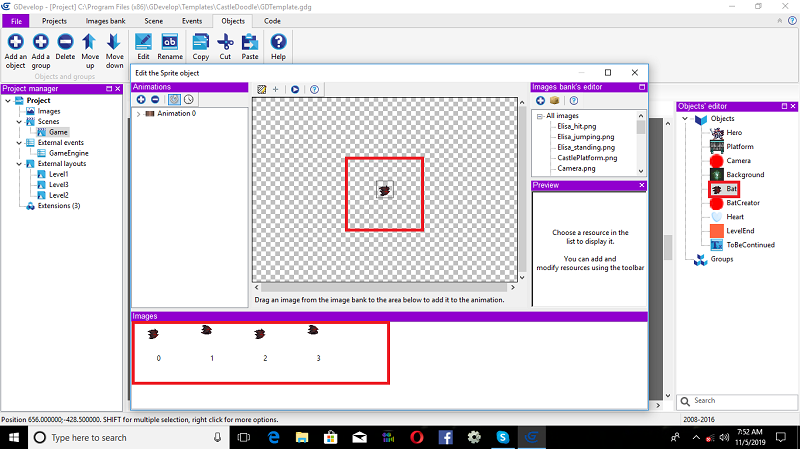The width and height of the screenshot is (800, 449).
Task: Click the Delete icon in ribbon
Action: tap(65, 42)
